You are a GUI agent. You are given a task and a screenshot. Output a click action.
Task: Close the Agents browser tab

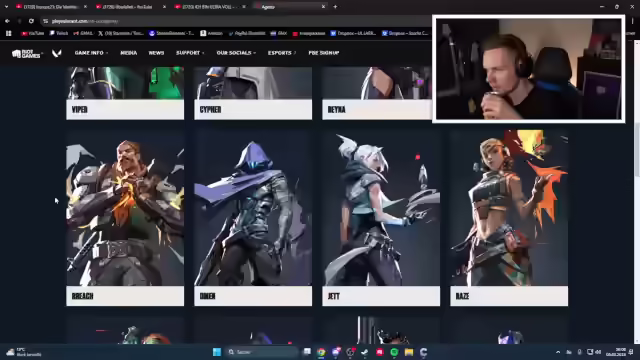323,7
